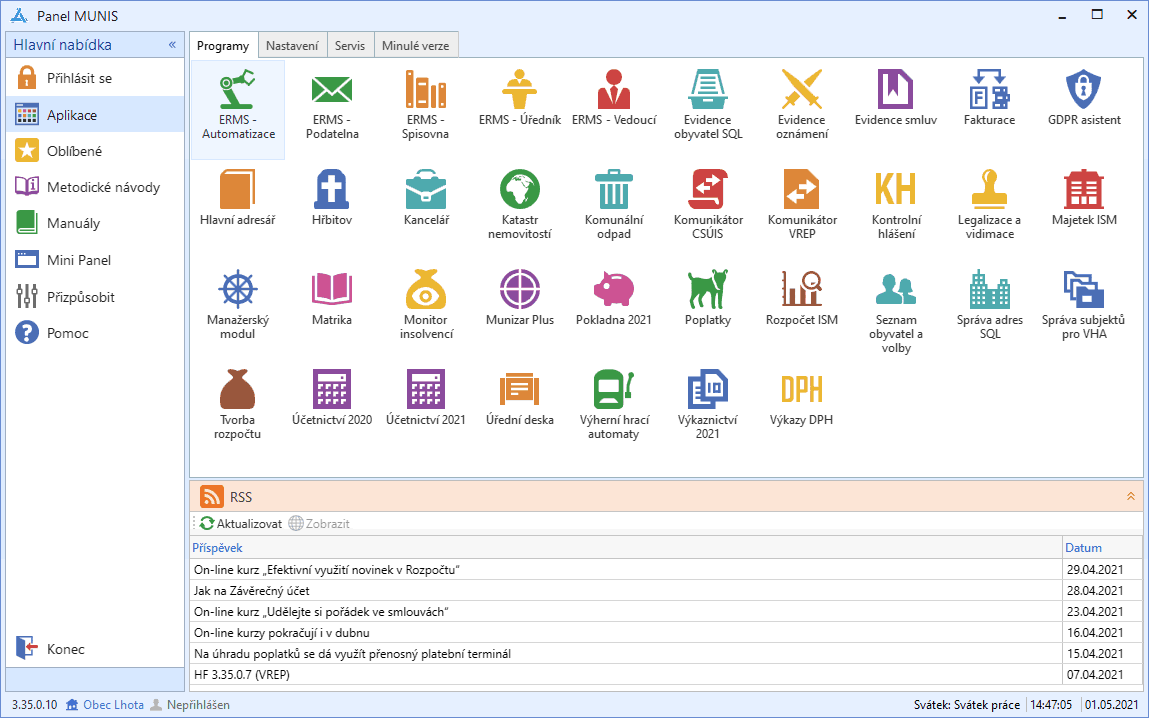Launch the Manažerský modul ship wheel
Screen dimensions: 1149x718
pyautogui.click(x=237, y=290)
